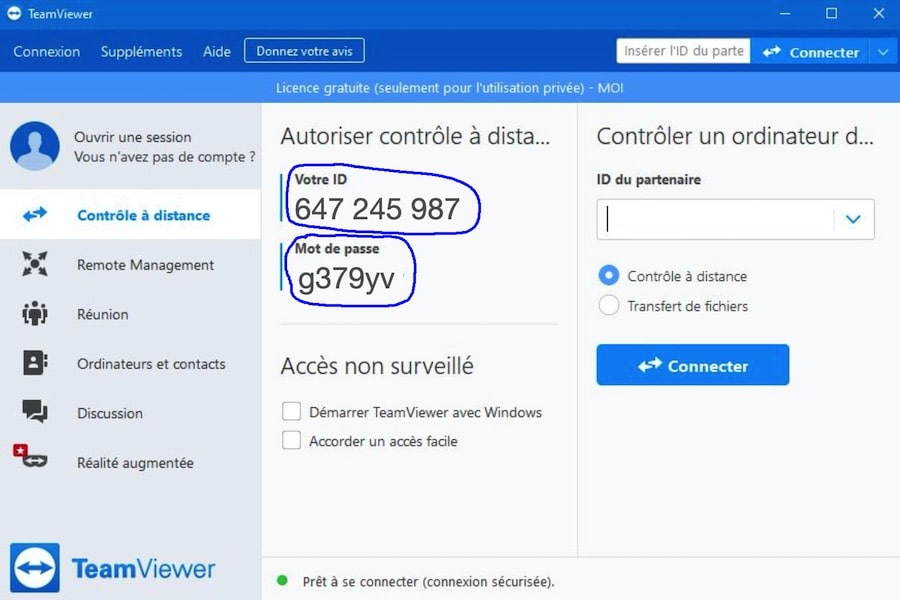Click the Contrôler un ordinateur heading
This screenshot has width=900, height=600.
(735, 136)
